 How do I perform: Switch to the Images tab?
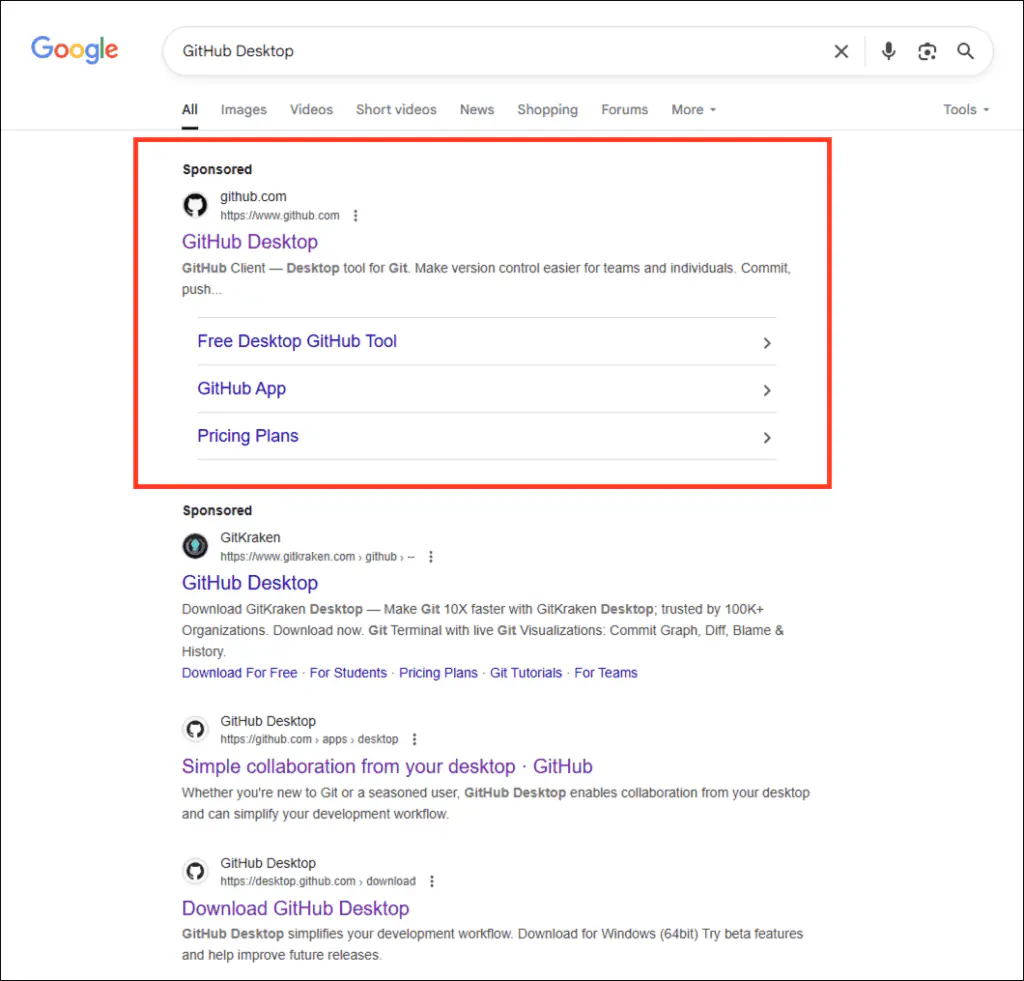click(243, 109)
